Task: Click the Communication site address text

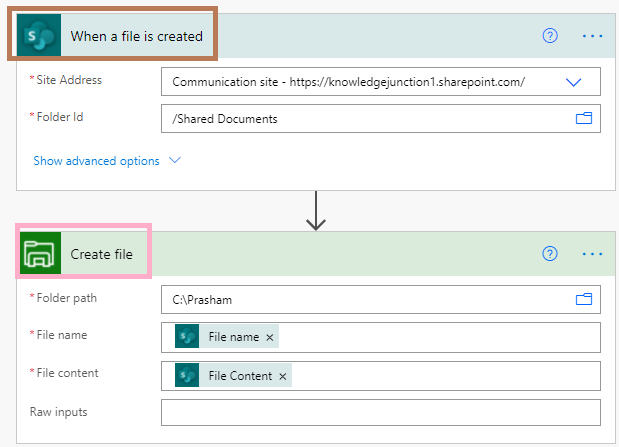Action: point(349,82)
